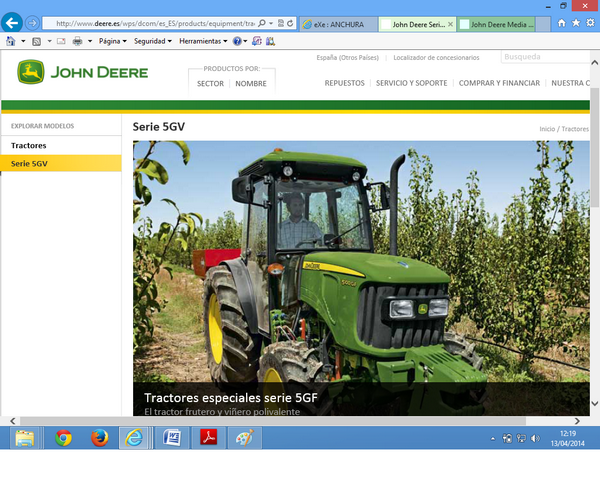Click the network tray icon
600x500 pixels.
point(521,438)
